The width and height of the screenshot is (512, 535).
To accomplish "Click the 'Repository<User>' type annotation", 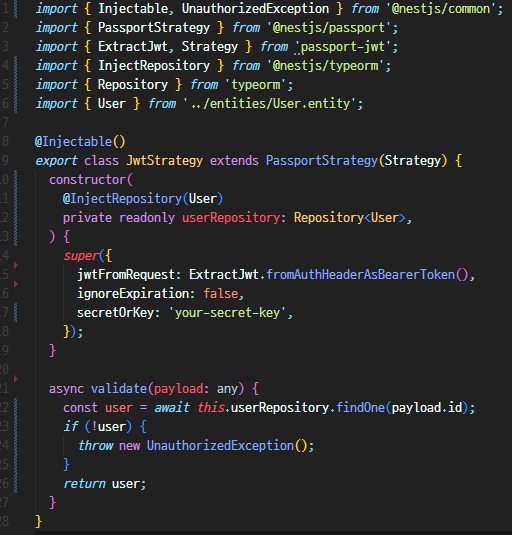I will click(x=350, y=218).
